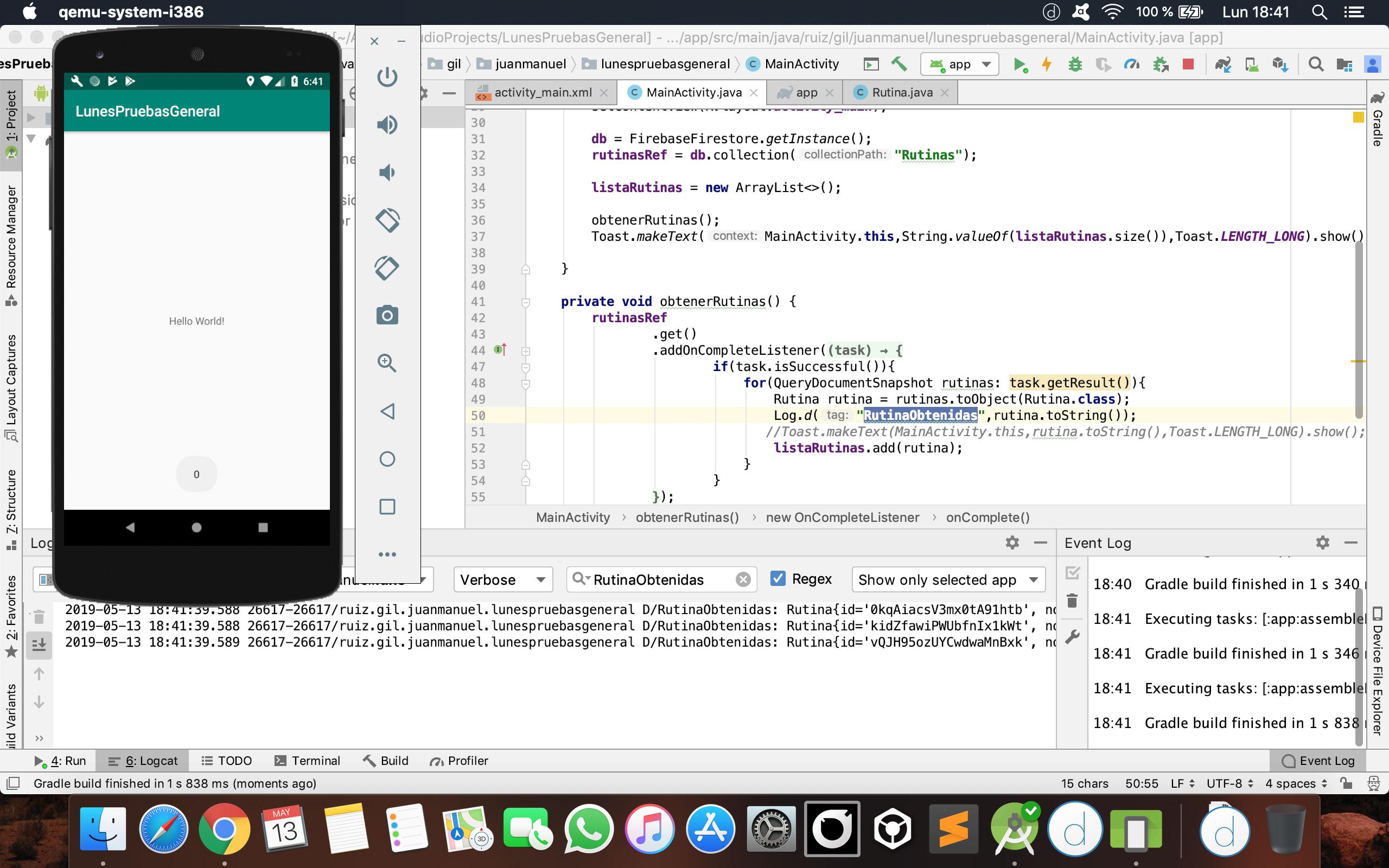
Task: Open the Event Log button in status bar
Action: click(1318, 761)
